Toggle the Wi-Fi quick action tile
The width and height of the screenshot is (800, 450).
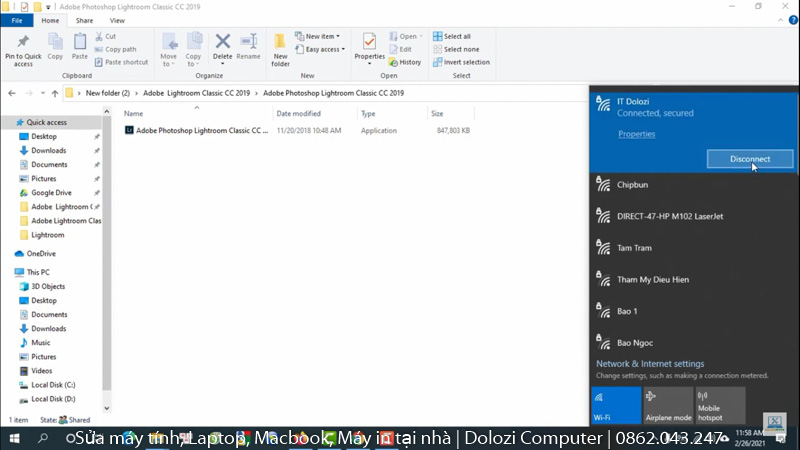(615, 404)
